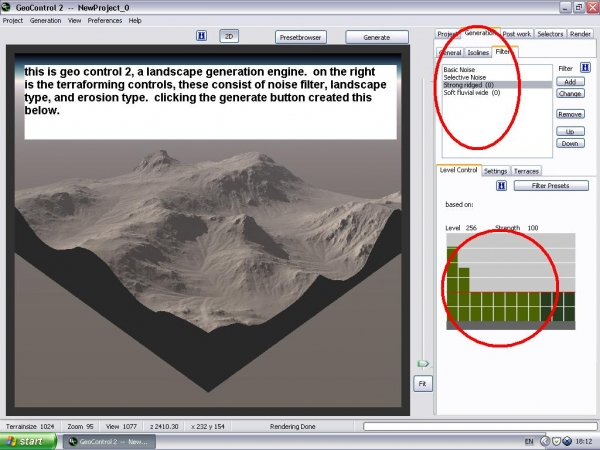Click the Generate button

click(x=377, y=37)
